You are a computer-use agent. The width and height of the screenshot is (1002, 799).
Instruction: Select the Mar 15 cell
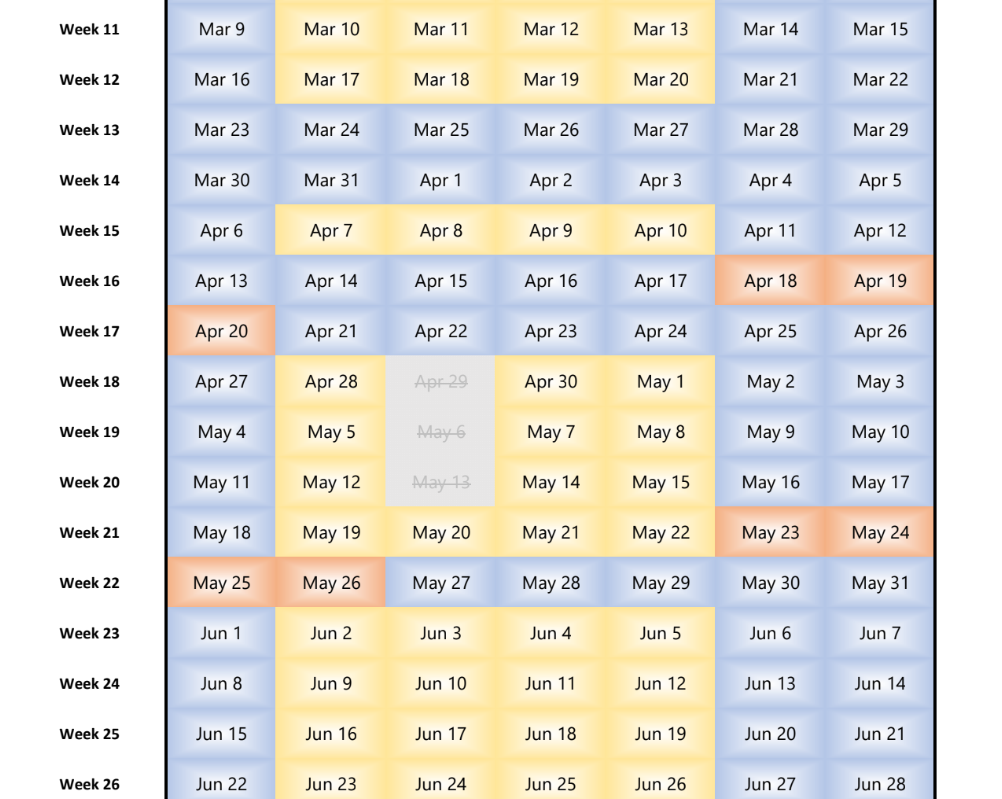(880, 29)
